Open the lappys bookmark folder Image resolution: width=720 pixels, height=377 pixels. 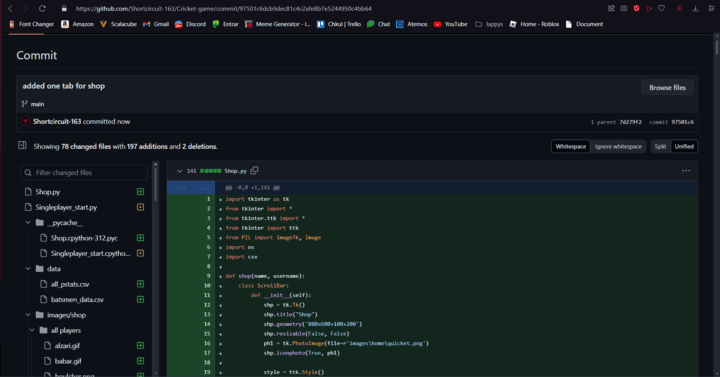point(489,24)
